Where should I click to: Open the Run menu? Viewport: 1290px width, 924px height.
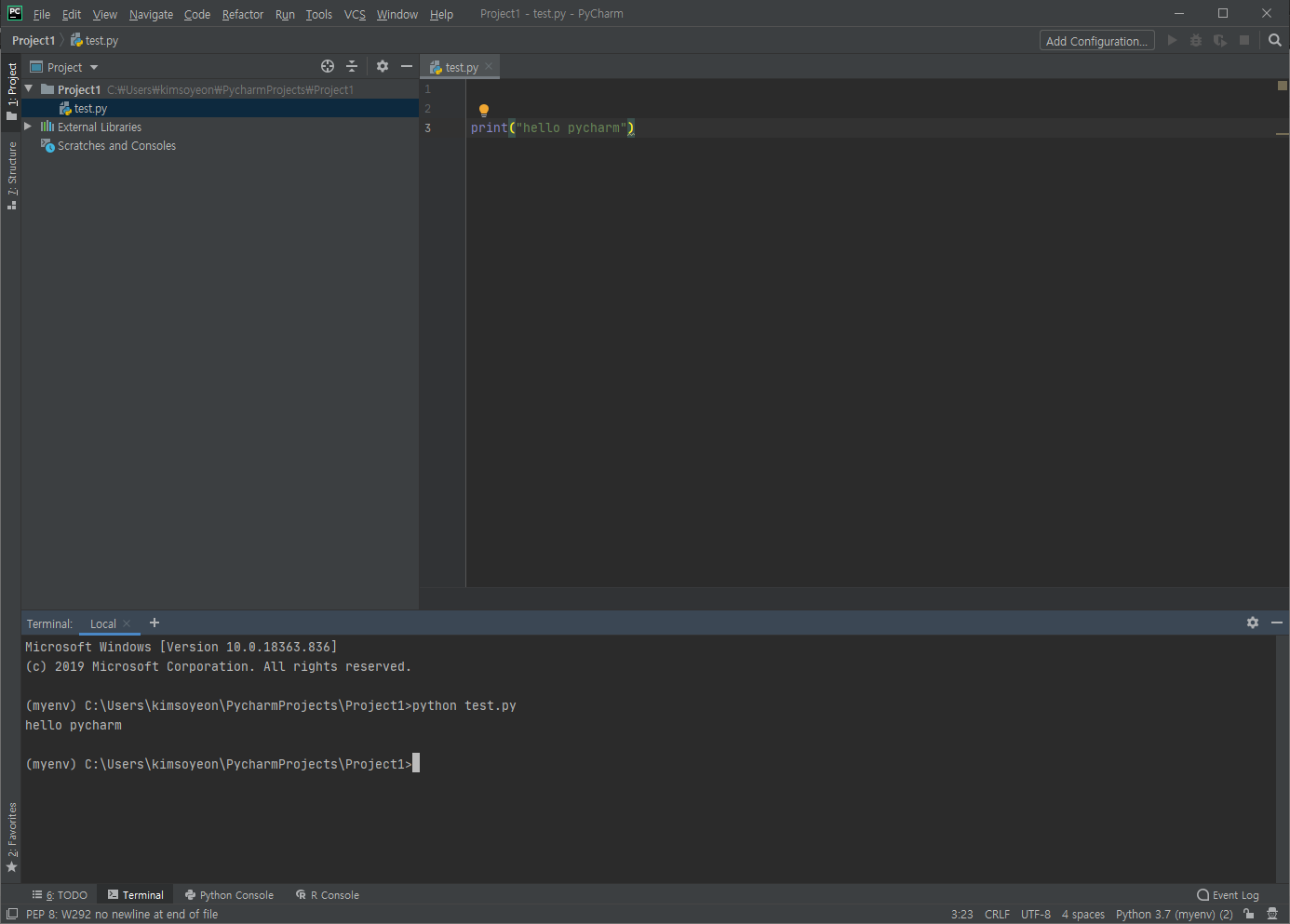(285, 14)
